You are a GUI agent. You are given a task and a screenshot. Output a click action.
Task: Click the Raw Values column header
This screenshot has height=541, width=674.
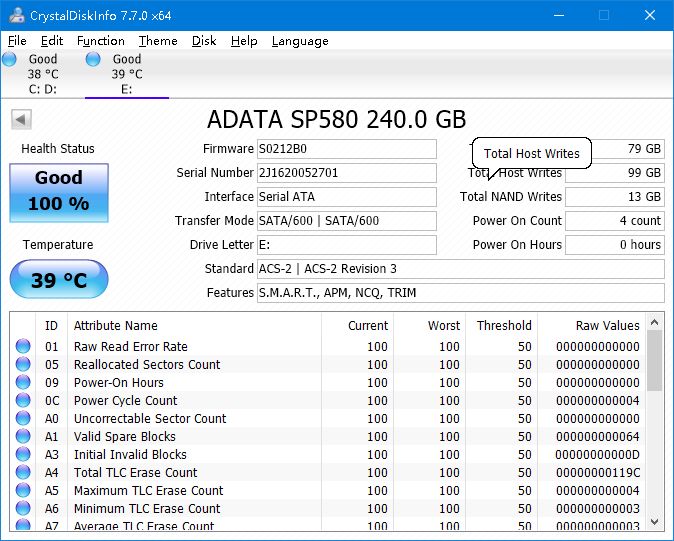click(x=591, y=326)
